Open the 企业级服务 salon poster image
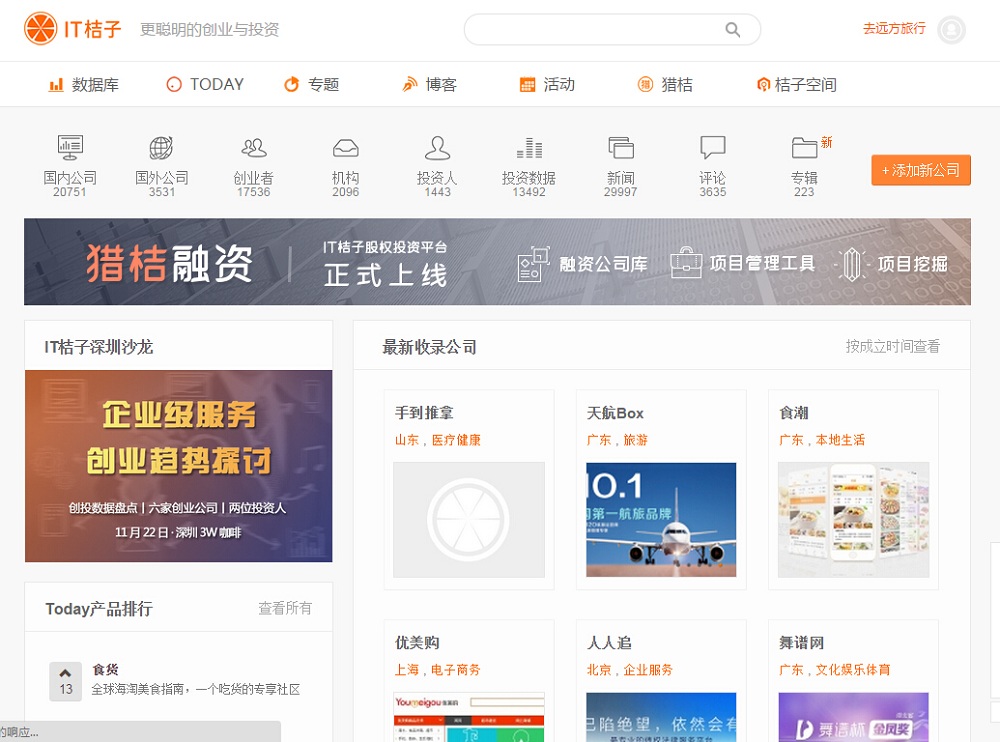 pyautogui.click(x=179, y=466)
